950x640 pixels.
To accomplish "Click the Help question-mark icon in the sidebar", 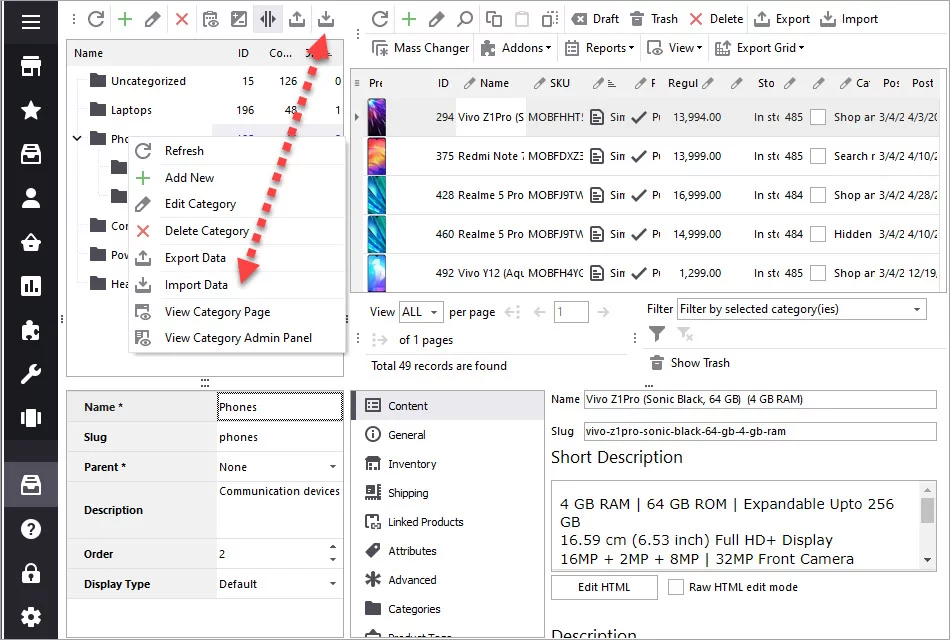I will tap(31, 531).
